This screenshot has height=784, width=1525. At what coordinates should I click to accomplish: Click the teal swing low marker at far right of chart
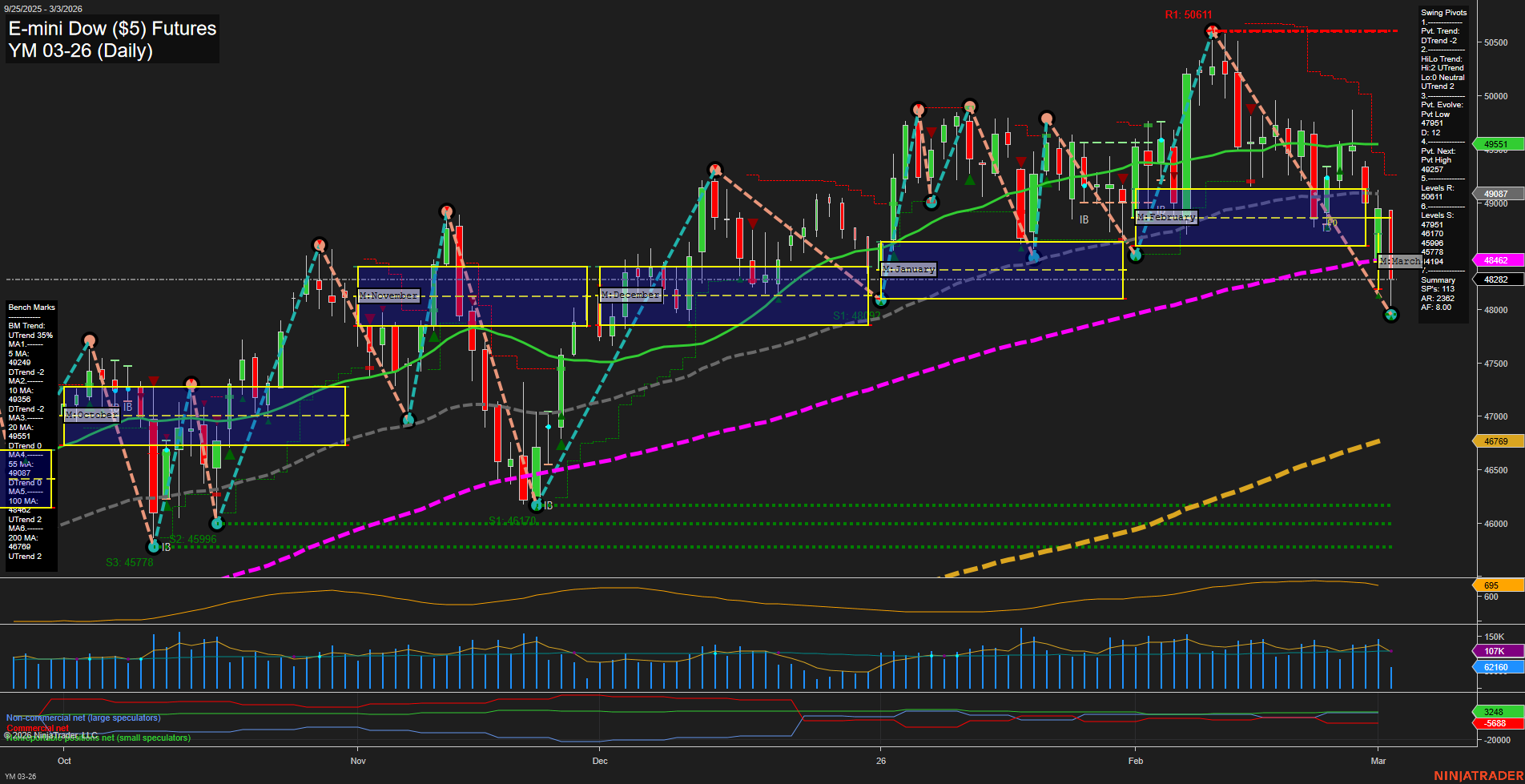point(1390,316)
